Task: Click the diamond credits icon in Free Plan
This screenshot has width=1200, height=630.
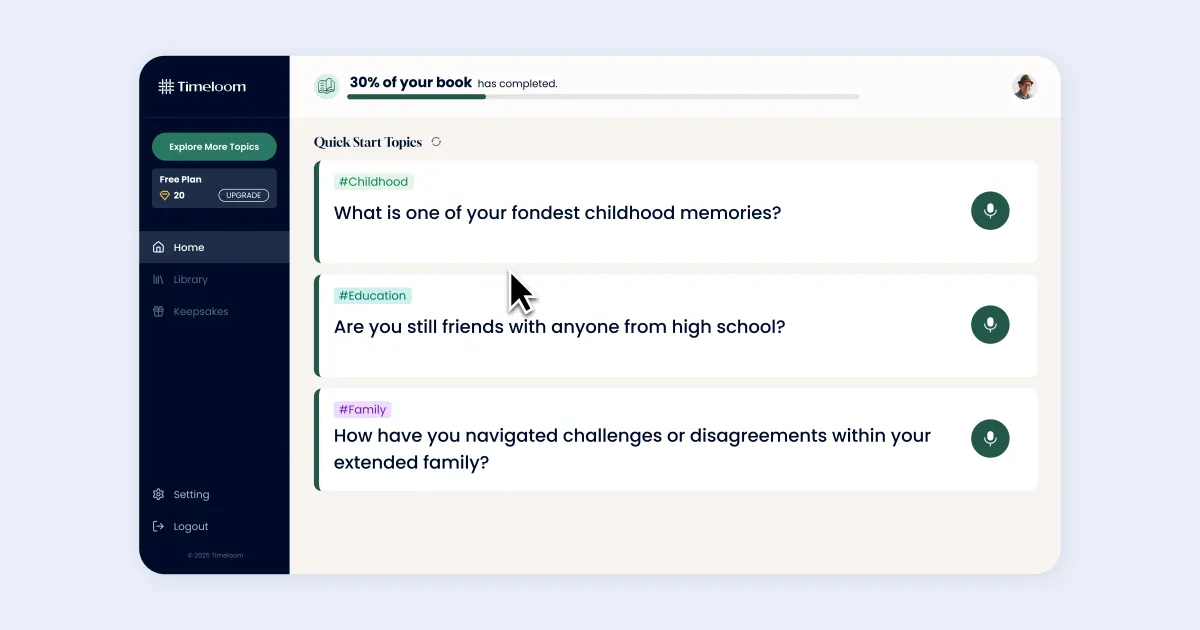Action: point(165,195)
